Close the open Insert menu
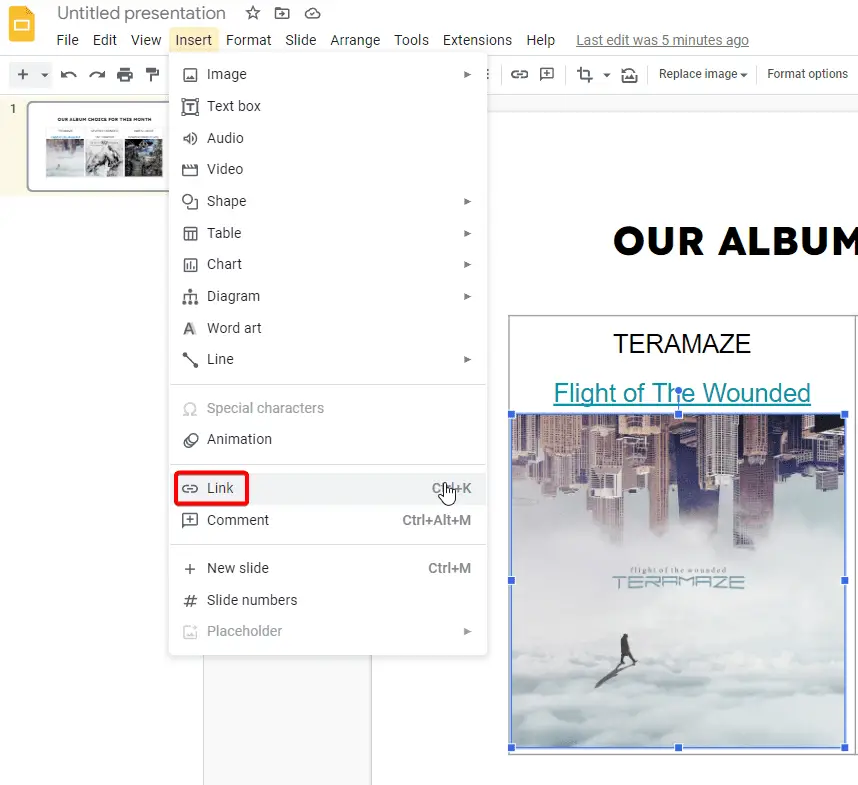This screenshot has height=785, width=858. coord(194,40)
